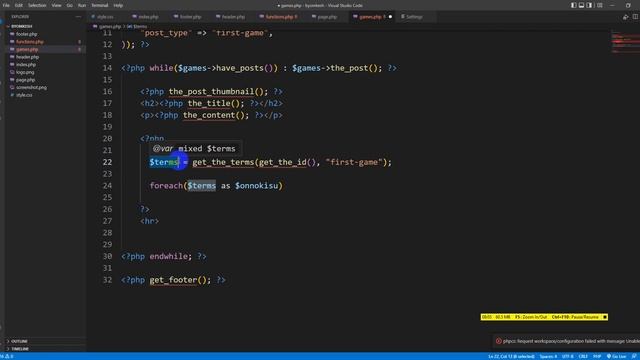Switch to the page.php editor tab

pyautogui.click(x=327, y=17)
